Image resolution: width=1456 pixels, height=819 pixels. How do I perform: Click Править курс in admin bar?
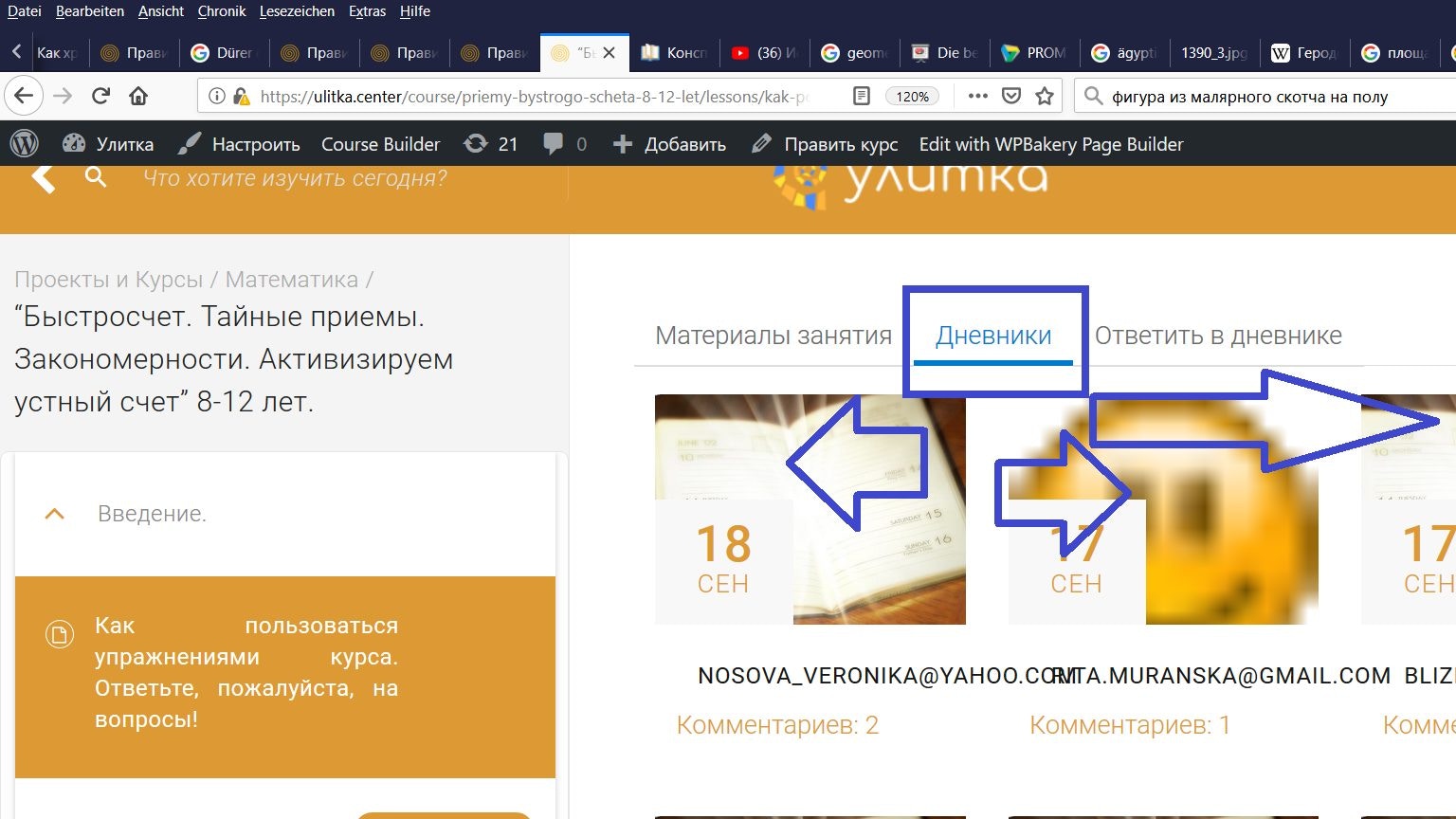click(826, 144)
